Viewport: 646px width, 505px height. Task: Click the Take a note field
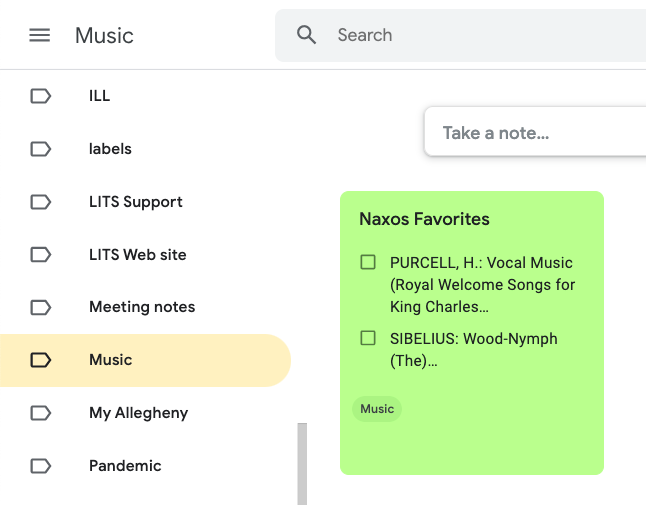[530, 133]
